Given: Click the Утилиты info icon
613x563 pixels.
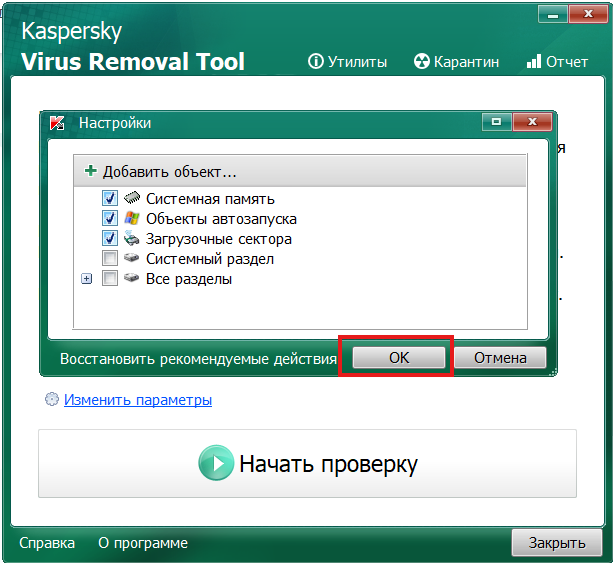Looking at the screenshot, I should point(315,61).
